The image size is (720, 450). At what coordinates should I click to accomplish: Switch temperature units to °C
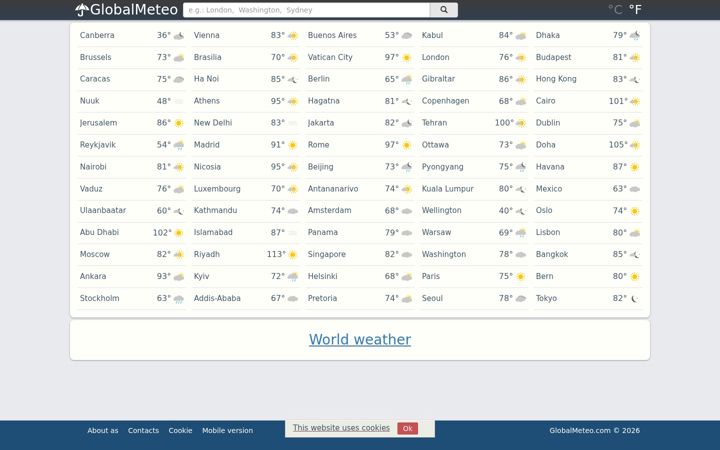tap(615, 10)
